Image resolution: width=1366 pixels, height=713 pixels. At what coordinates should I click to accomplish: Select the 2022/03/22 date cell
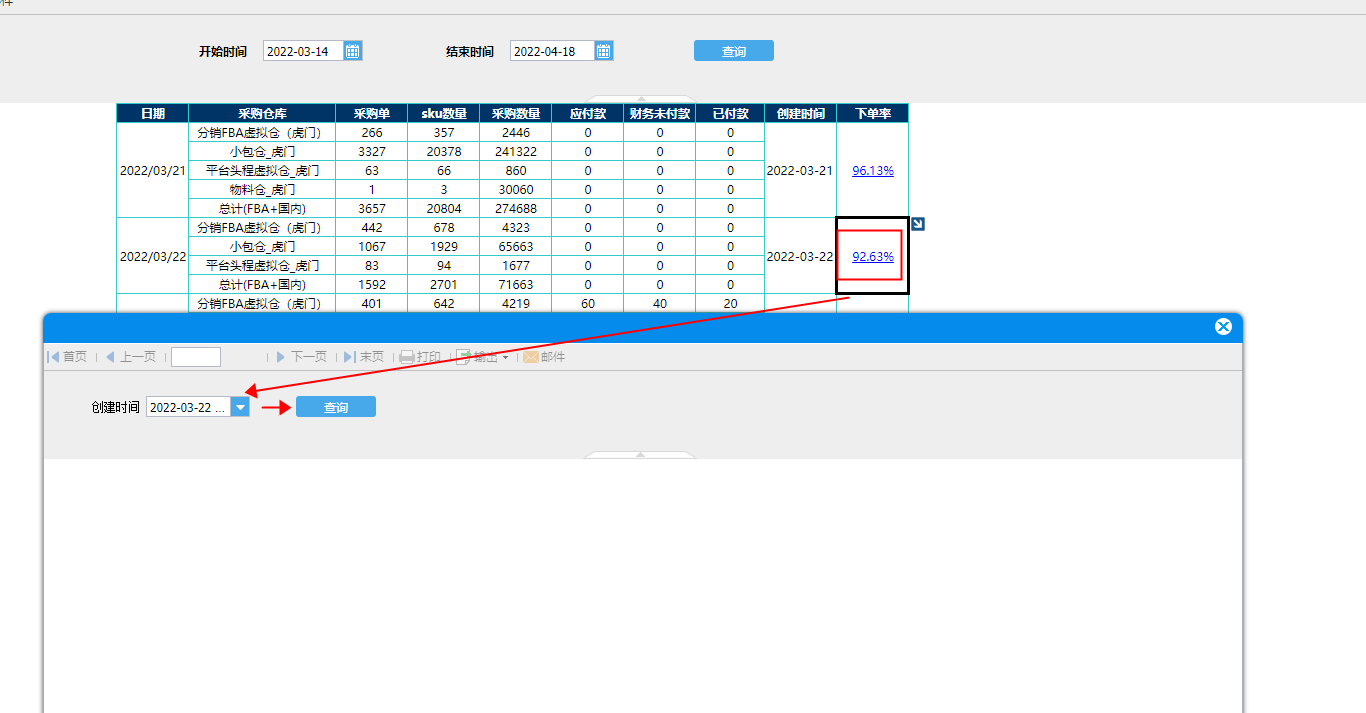click(x=153, y=256)
